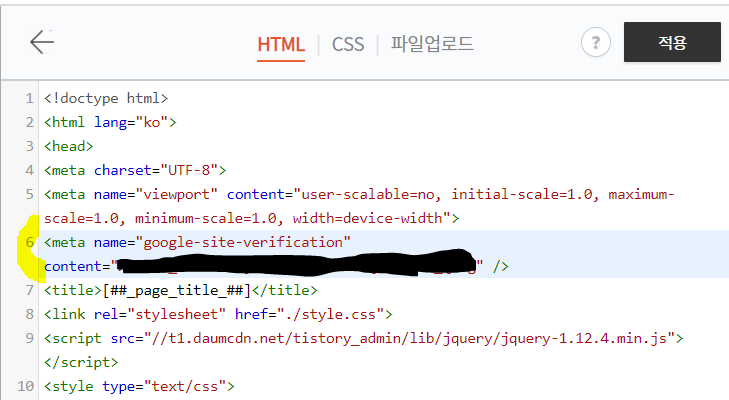Switch to the CSS tab
The width and height of the screenshot is (729, 400).
click(x=348, y=45)
